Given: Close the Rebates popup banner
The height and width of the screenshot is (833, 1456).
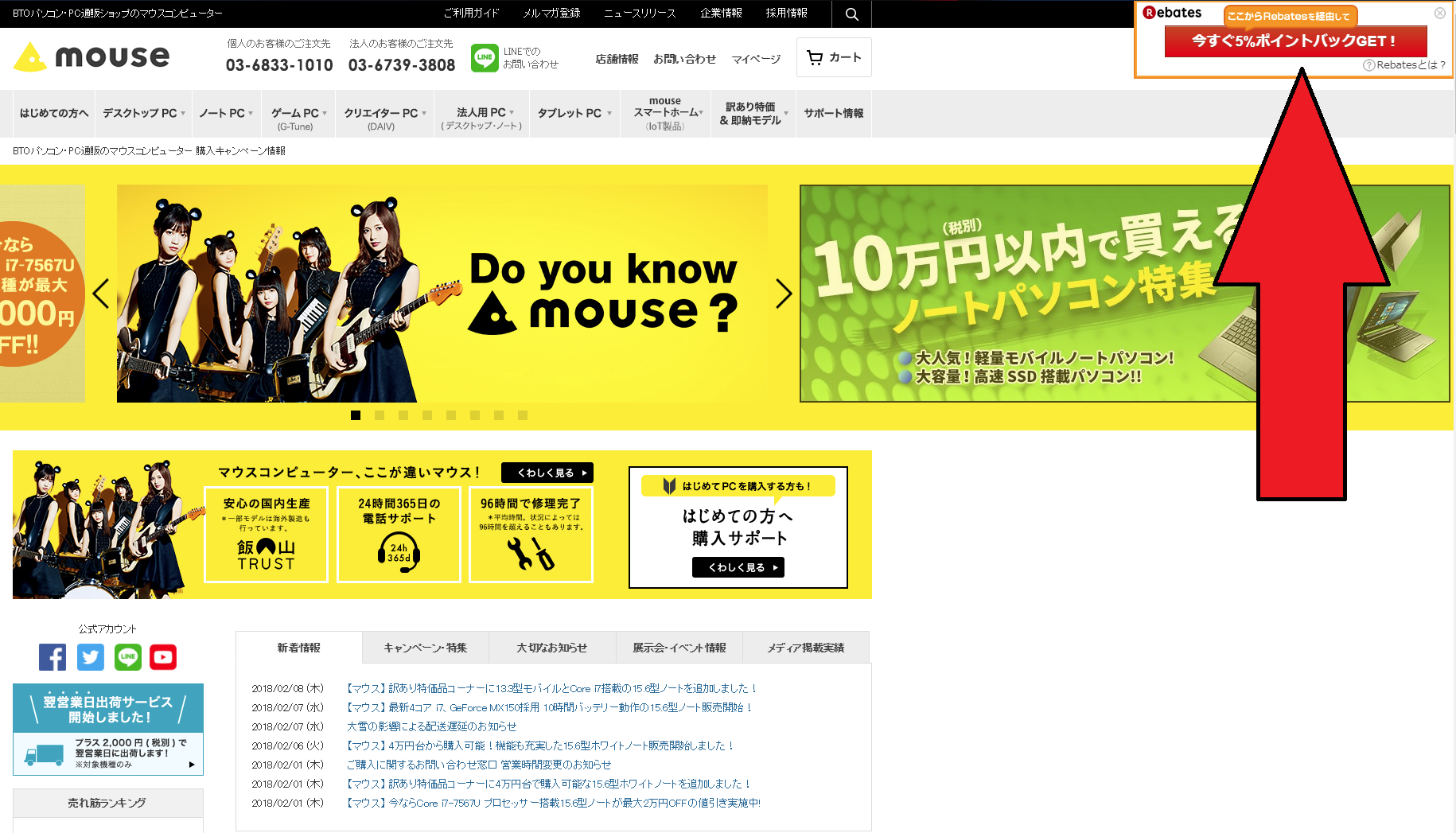Looking at the screenshot, I should (1439, 13).
